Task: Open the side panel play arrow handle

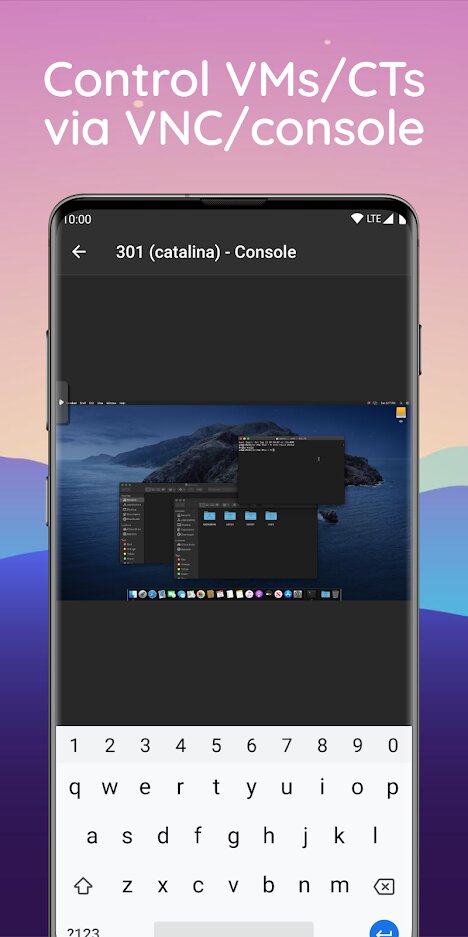Action: click(x=62, y=403)
